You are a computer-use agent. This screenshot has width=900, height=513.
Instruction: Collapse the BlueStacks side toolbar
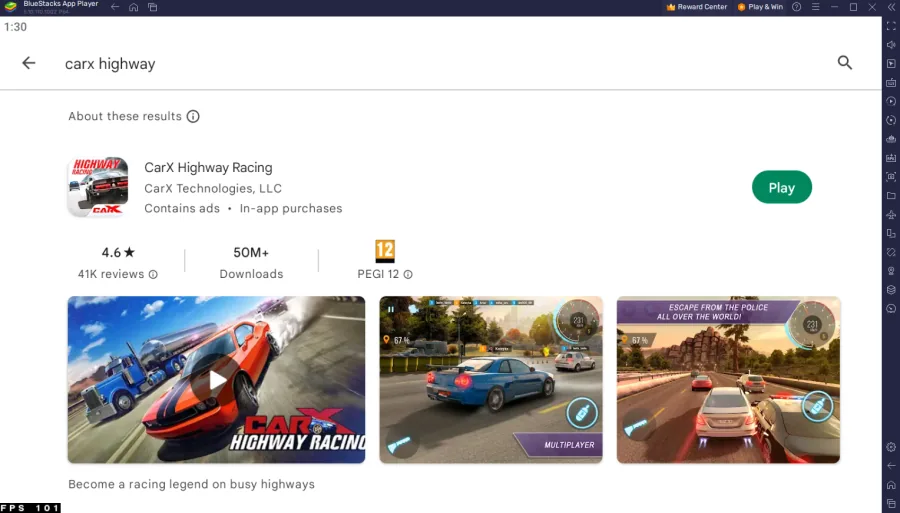click(891, 7)
